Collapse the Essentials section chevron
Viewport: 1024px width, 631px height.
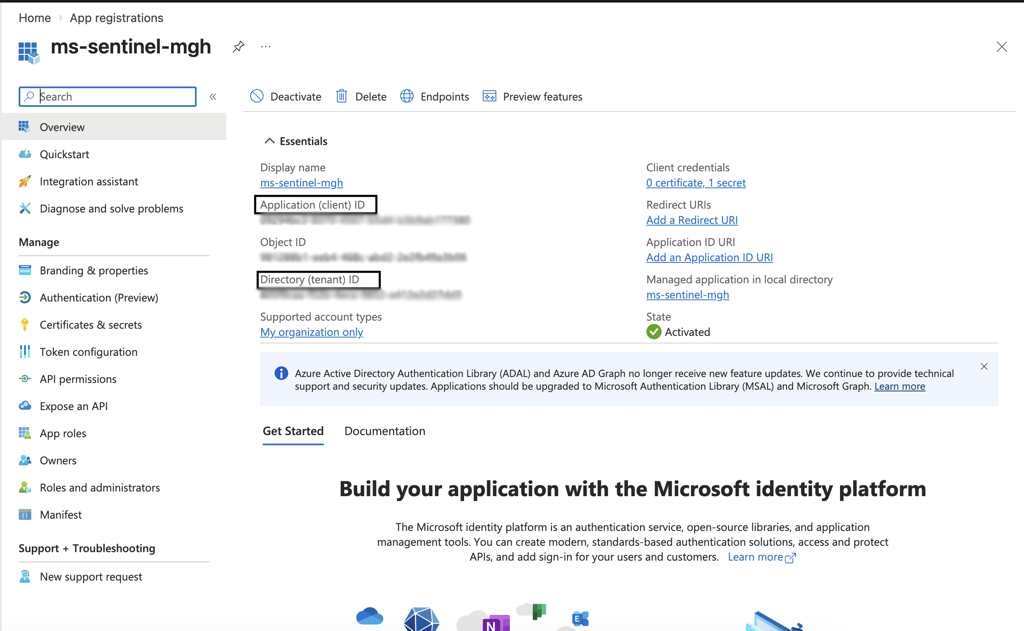[x=269, y=141]
